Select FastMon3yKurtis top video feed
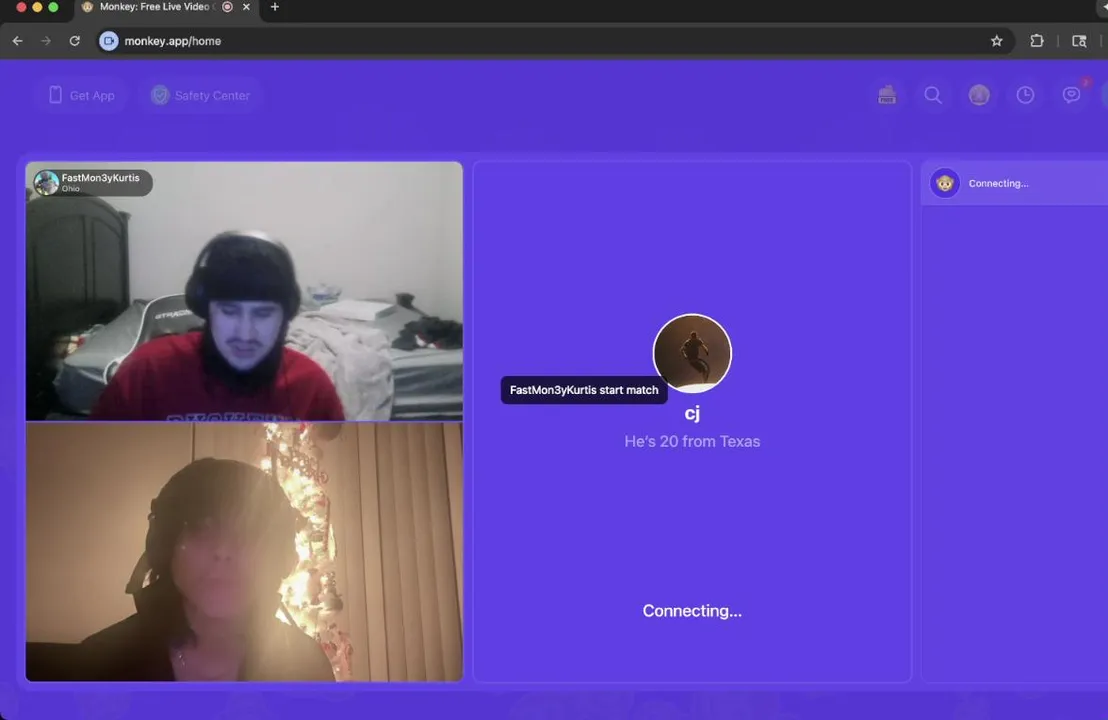The image size is (1108, 720). click(244, 291)
